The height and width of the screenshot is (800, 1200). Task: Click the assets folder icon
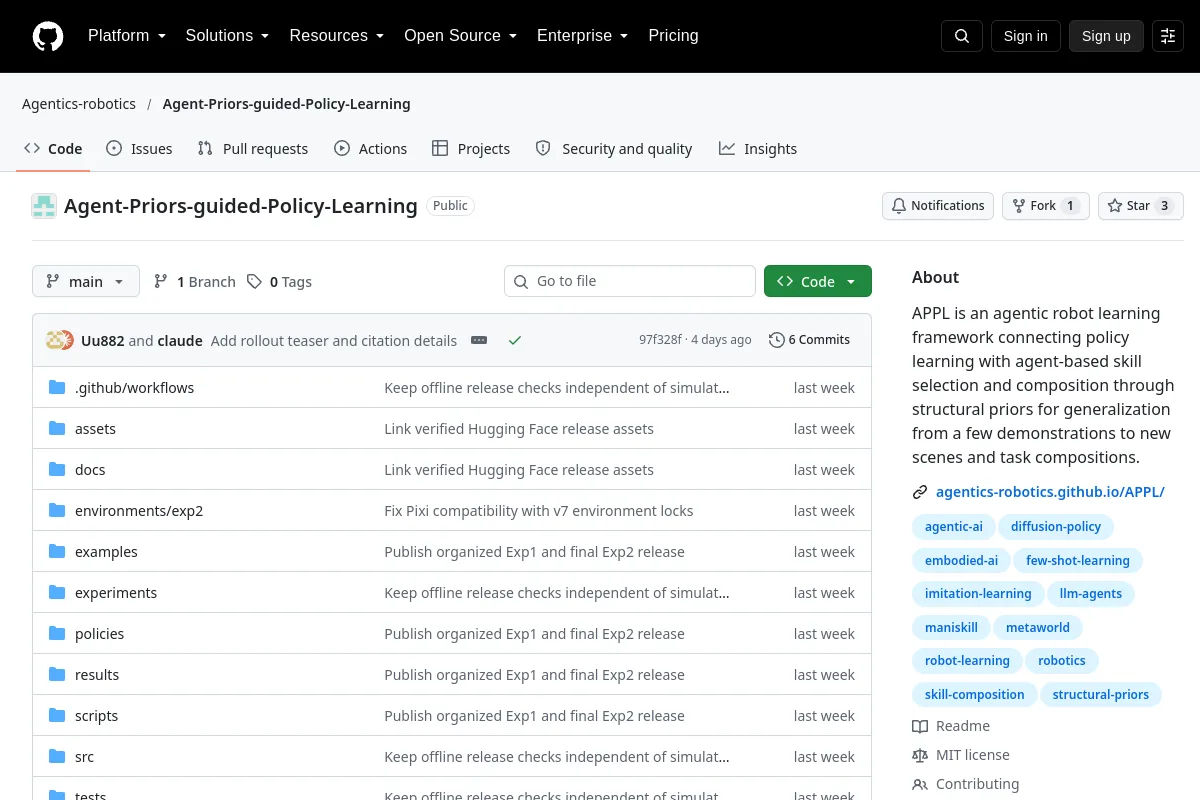click(57, 428)
